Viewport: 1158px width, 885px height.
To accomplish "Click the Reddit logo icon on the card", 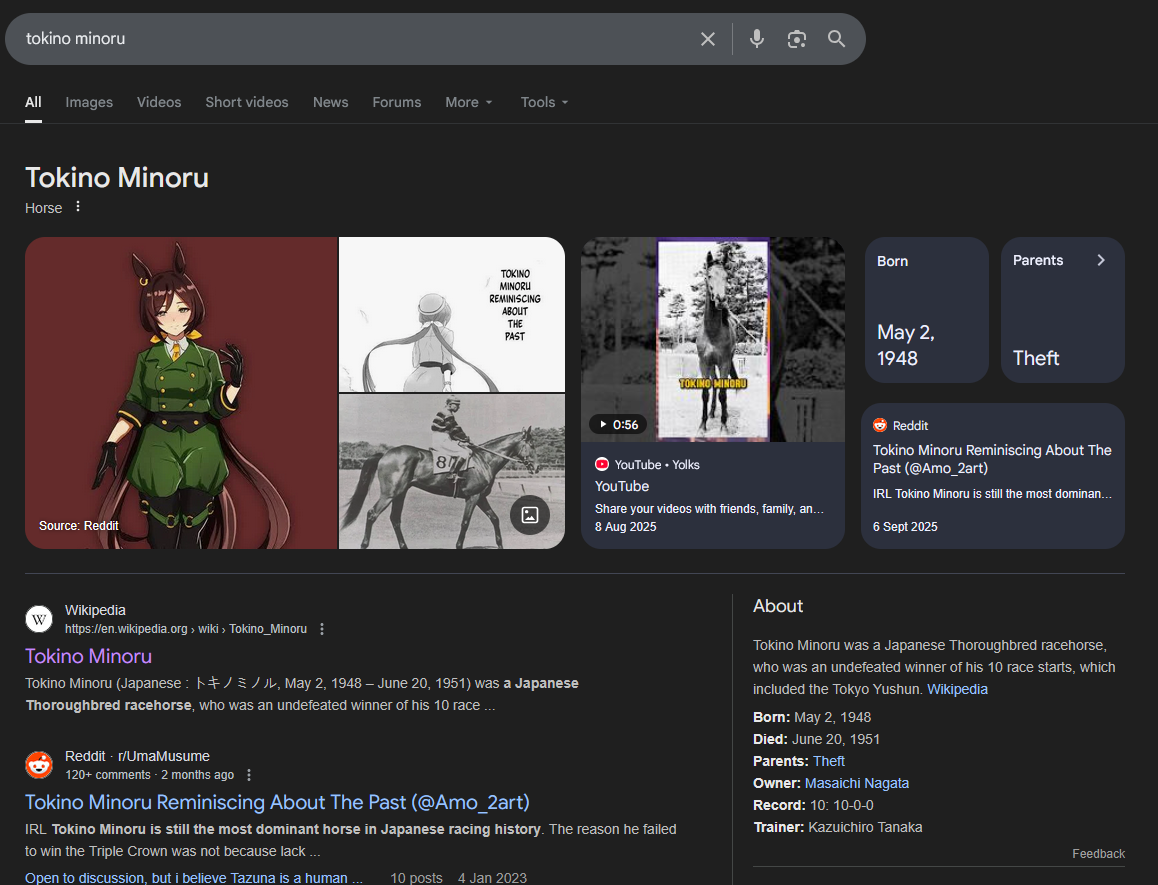I will click(880, 426).
